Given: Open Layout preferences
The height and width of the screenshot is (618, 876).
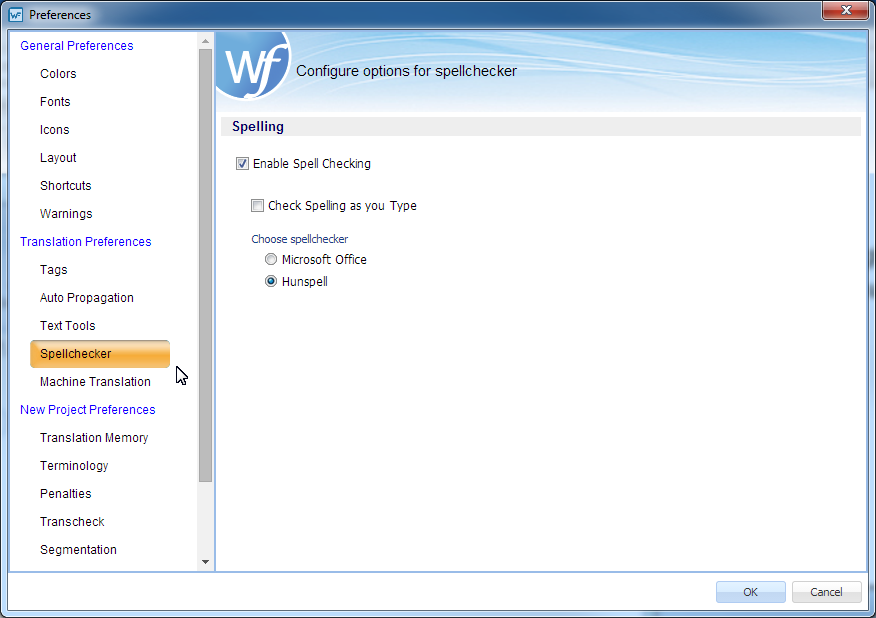Looking at the screenshot, I should [58, 158].
